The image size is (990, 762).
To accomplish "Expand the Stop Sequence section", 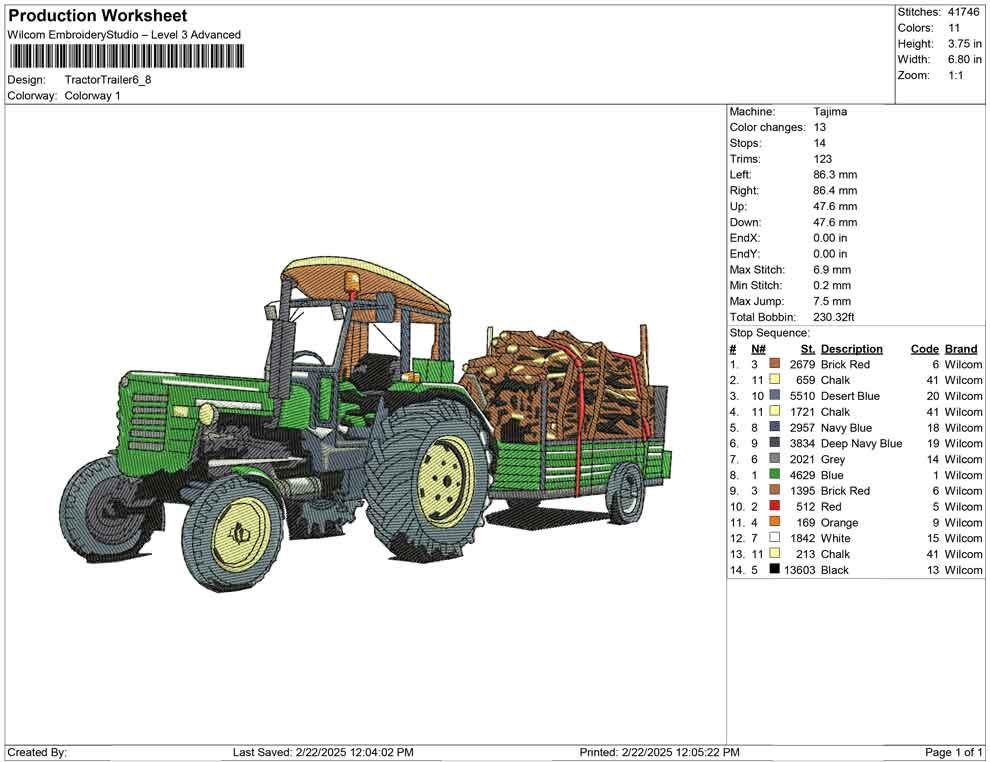I will pyautogui.click(x=767, y=332).
